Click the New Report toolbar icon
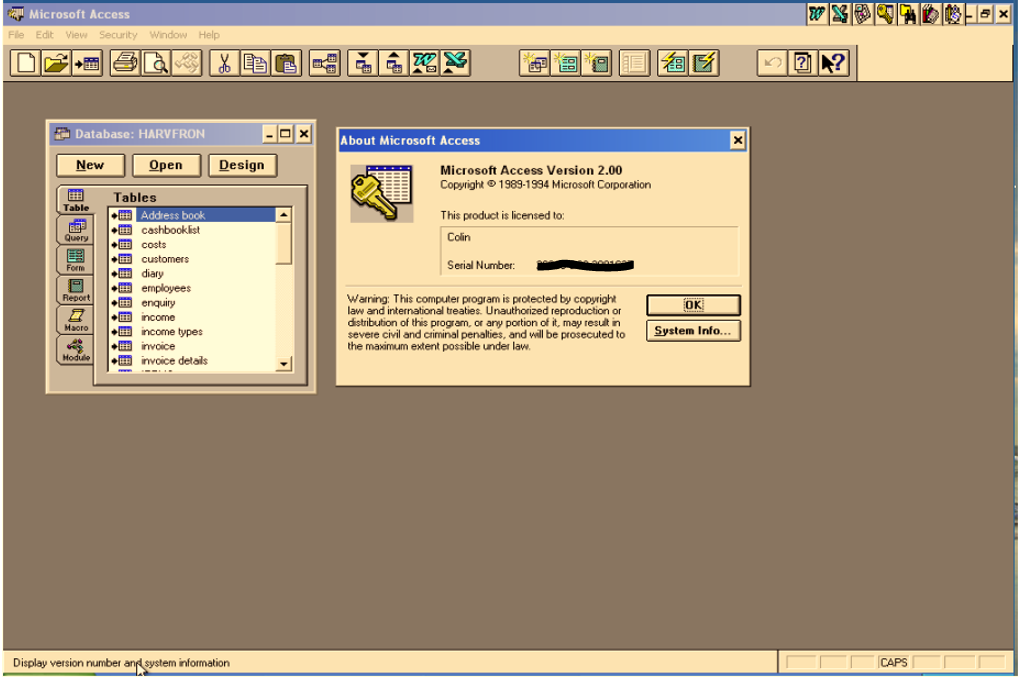 [597, 63]
